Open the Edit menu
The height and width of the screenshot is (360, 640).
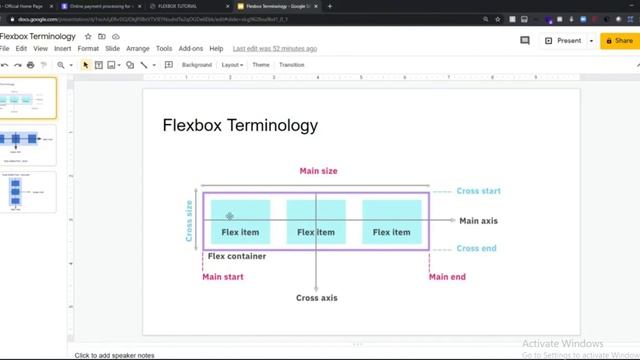click(x=21, y=49)
